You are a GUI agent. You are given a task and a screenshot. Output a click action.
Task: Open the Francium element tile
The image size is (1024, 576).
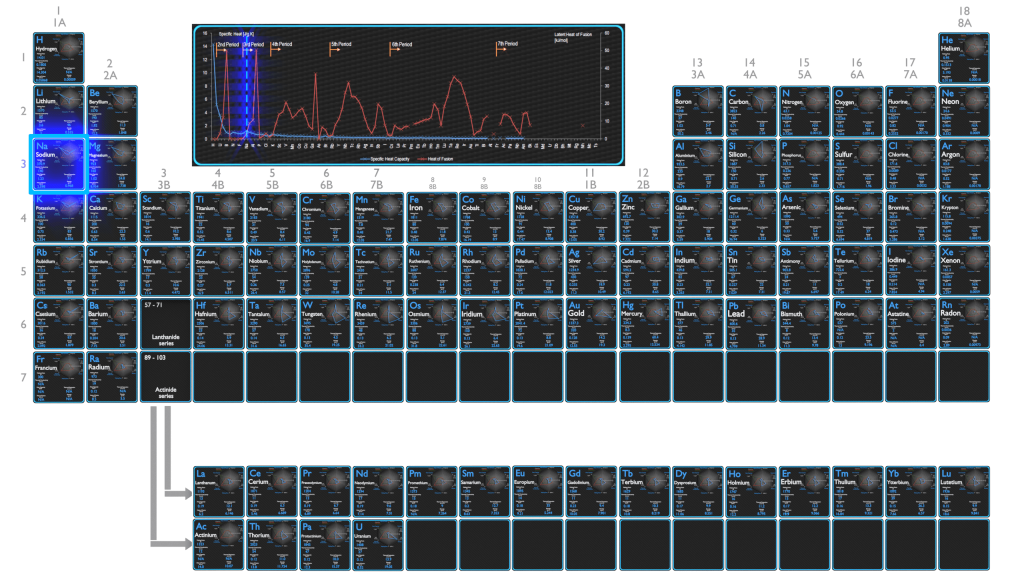click(x=59, y=376)
